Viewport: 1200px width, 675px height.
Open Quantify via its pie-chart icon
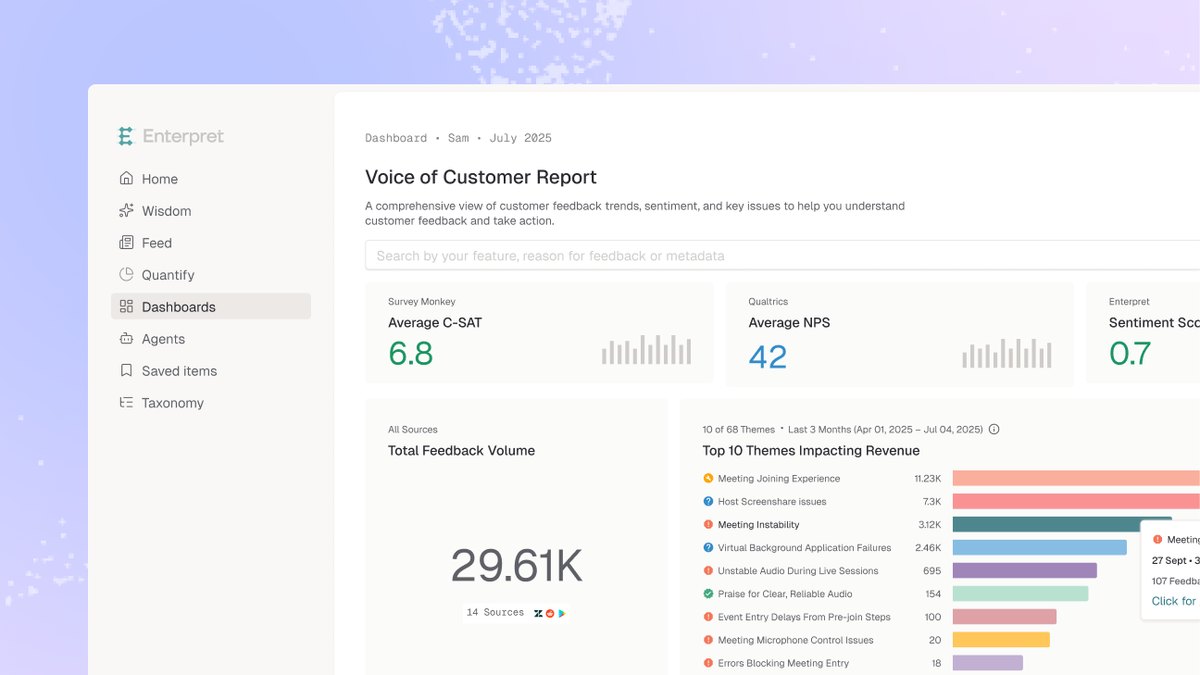coord(126,275)
